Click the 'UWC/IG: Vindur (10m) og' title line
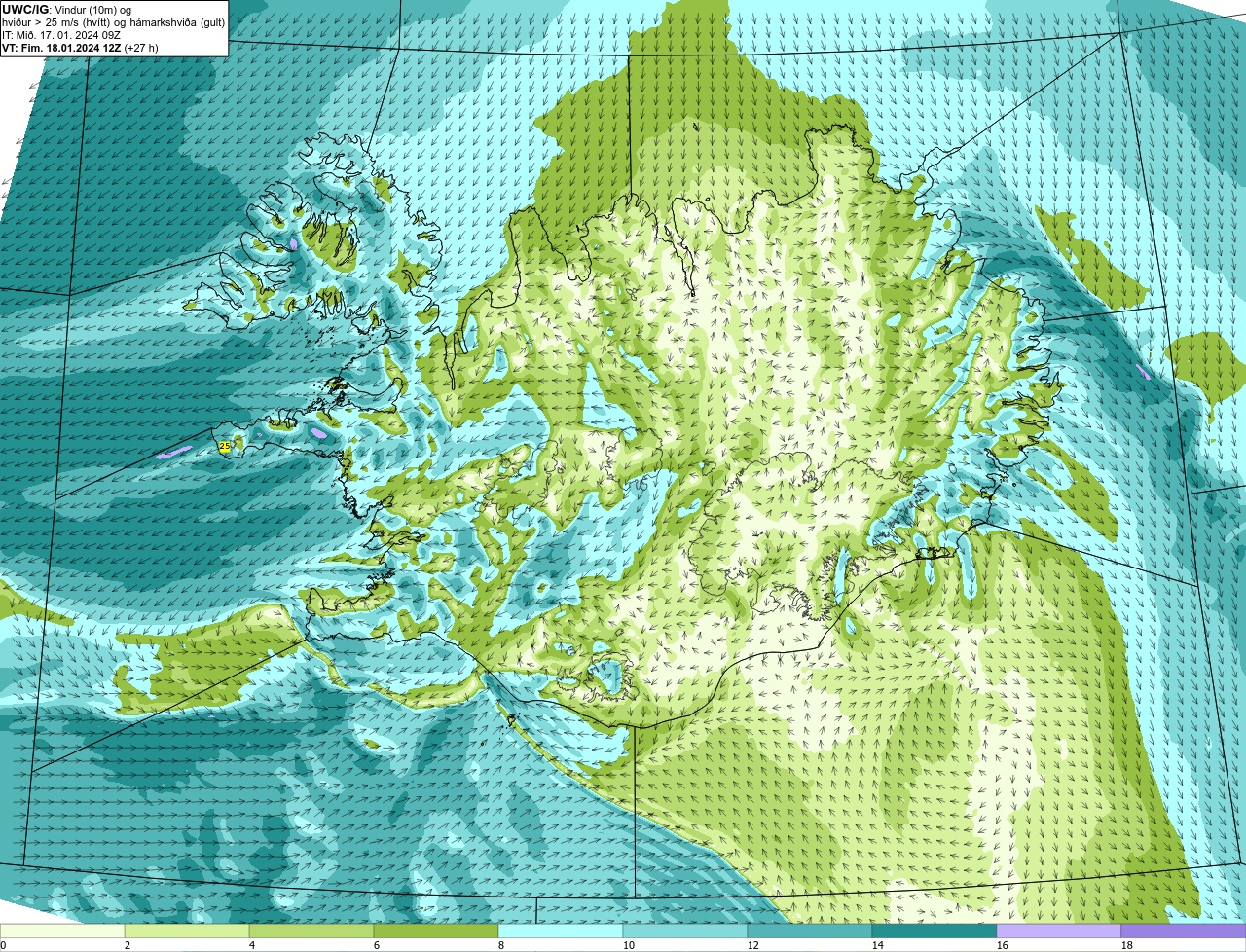The width and height of the screenshot is (1246, 952). (67, 9)
